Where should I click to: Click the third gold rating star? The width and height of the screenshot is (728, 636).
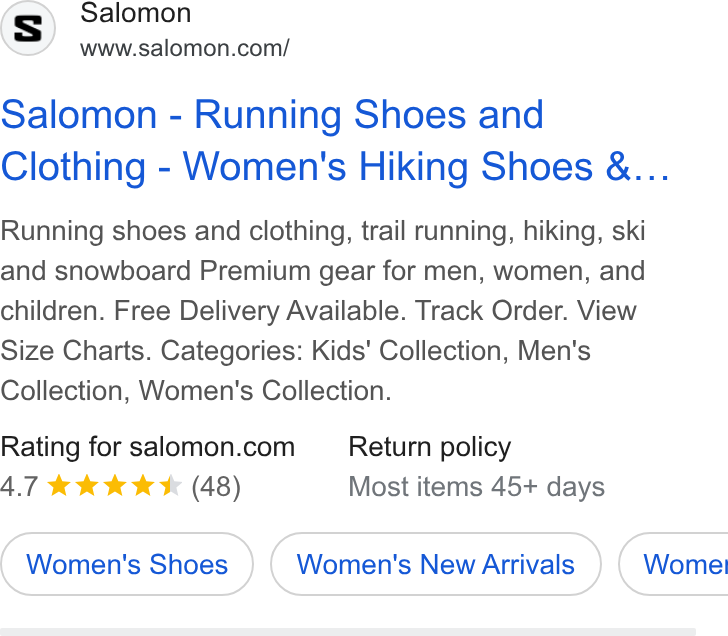coord(115,486)
